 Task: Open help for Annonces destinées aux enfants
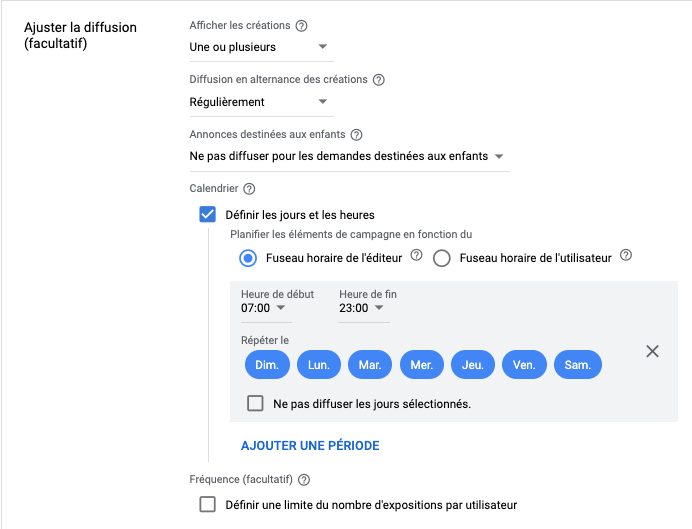tap(357, 135)
